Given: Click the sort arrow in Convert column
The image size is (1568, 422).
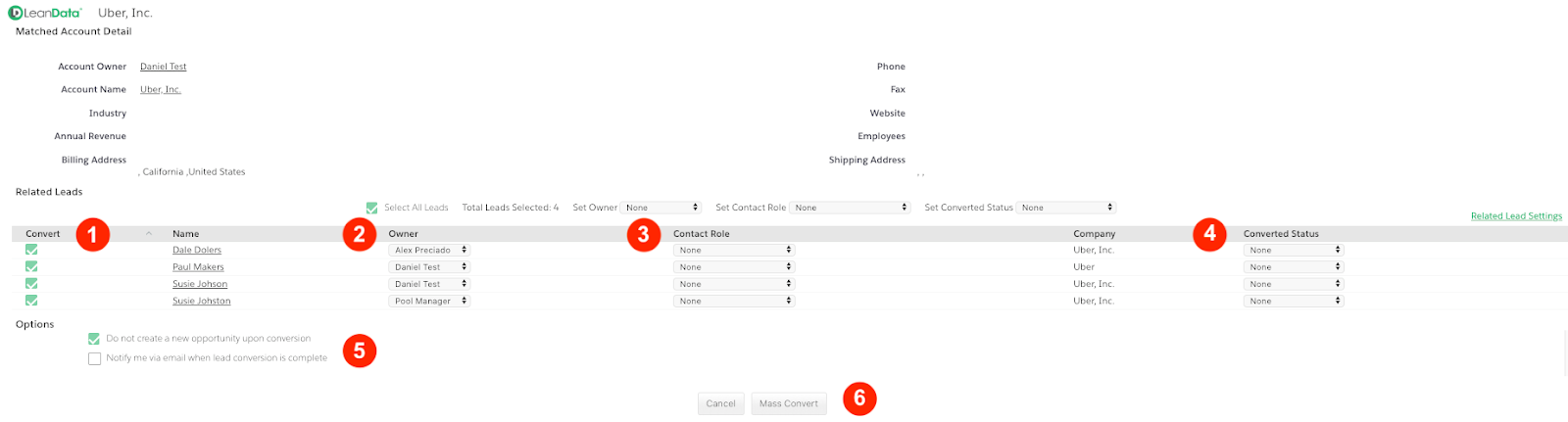Looking at the screenshot, I should pyautogui.click(x=149, y=233).
